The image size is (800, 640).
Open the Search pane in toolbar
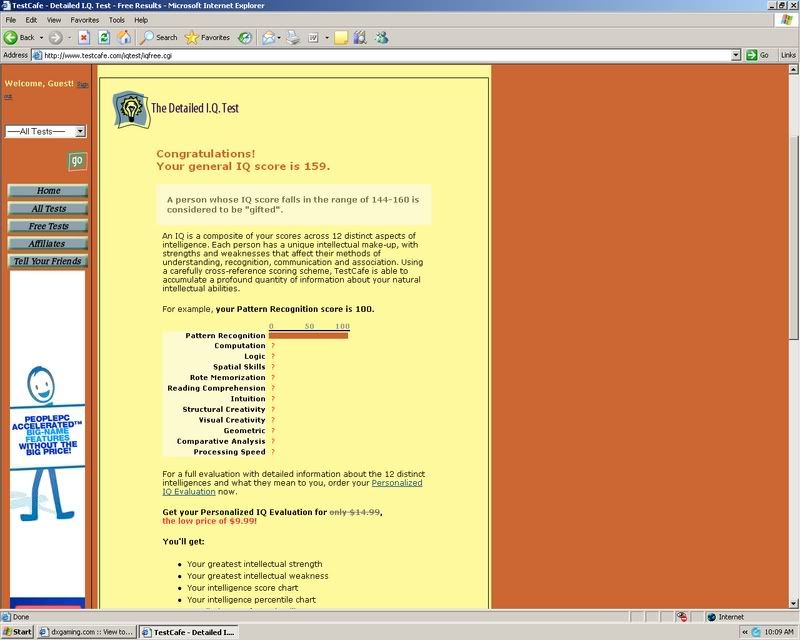click(159, 38)
